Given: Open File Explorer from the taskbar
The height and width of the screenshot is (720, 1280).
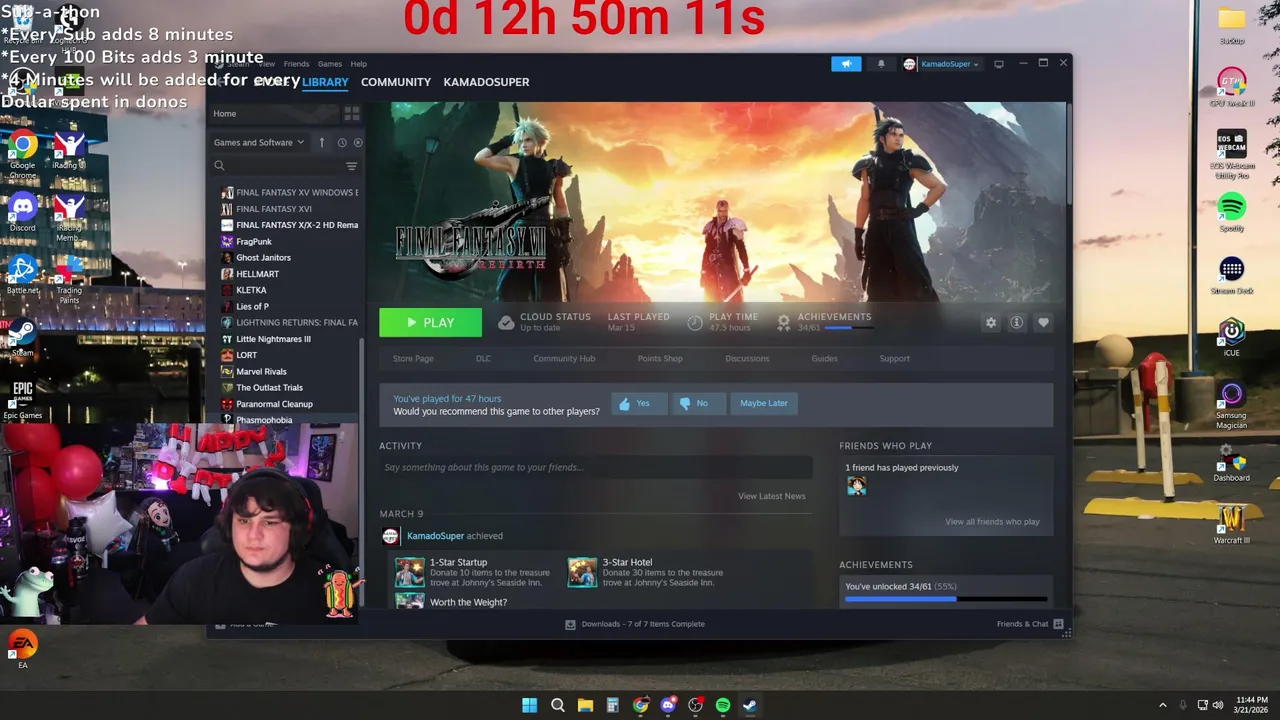Looking at the screenshot, I should tap(585, 705).
